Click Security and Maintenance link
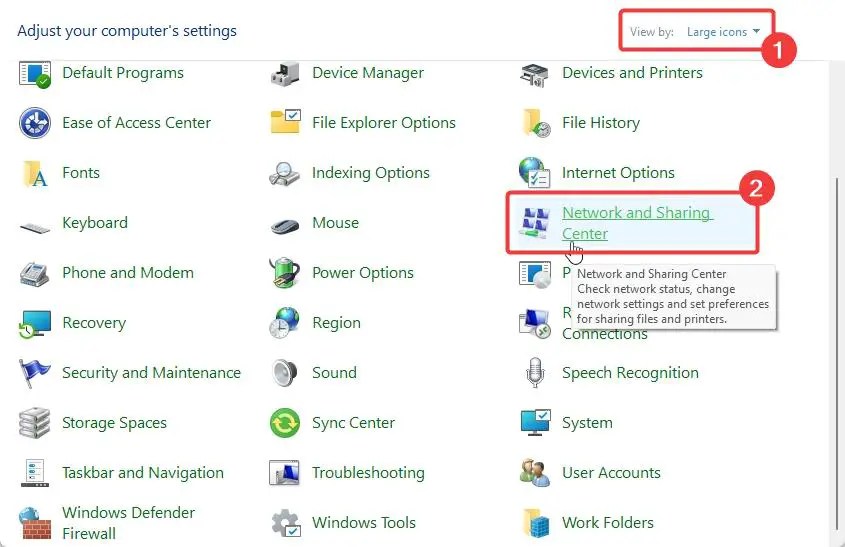845x547 pixels. click(151, 373)
